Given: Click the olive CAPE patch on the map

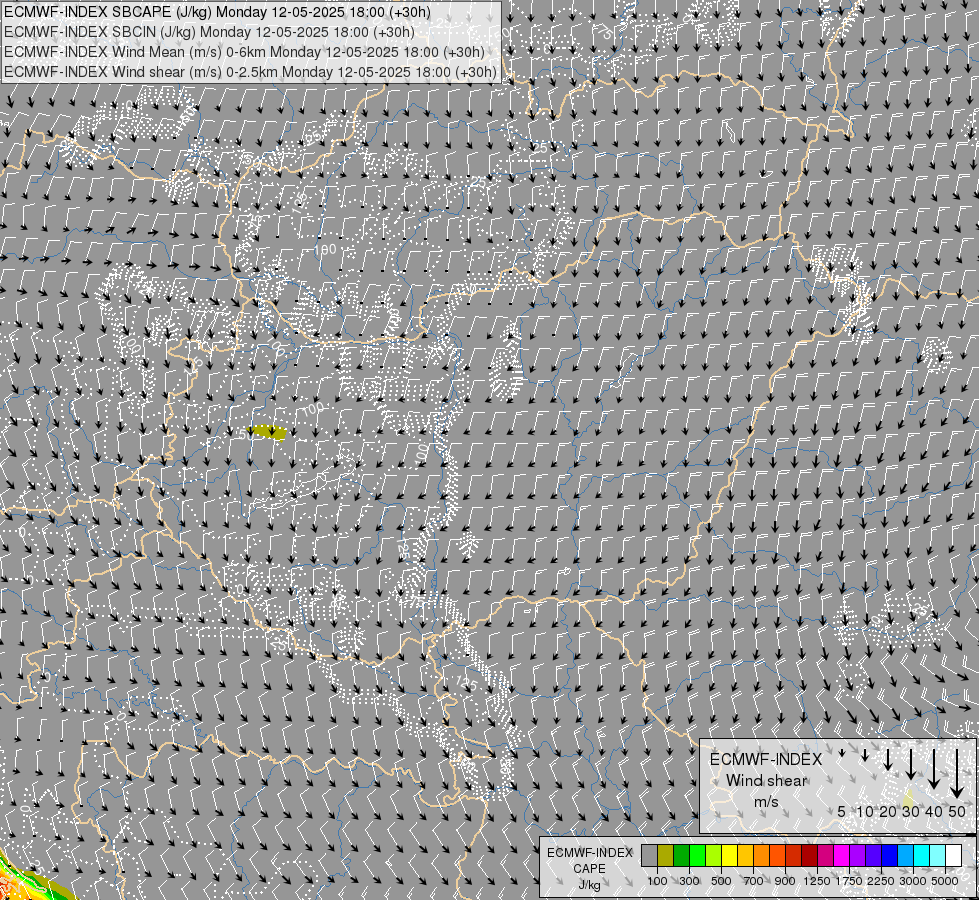Looking at the screenshot, I should 267,432.
